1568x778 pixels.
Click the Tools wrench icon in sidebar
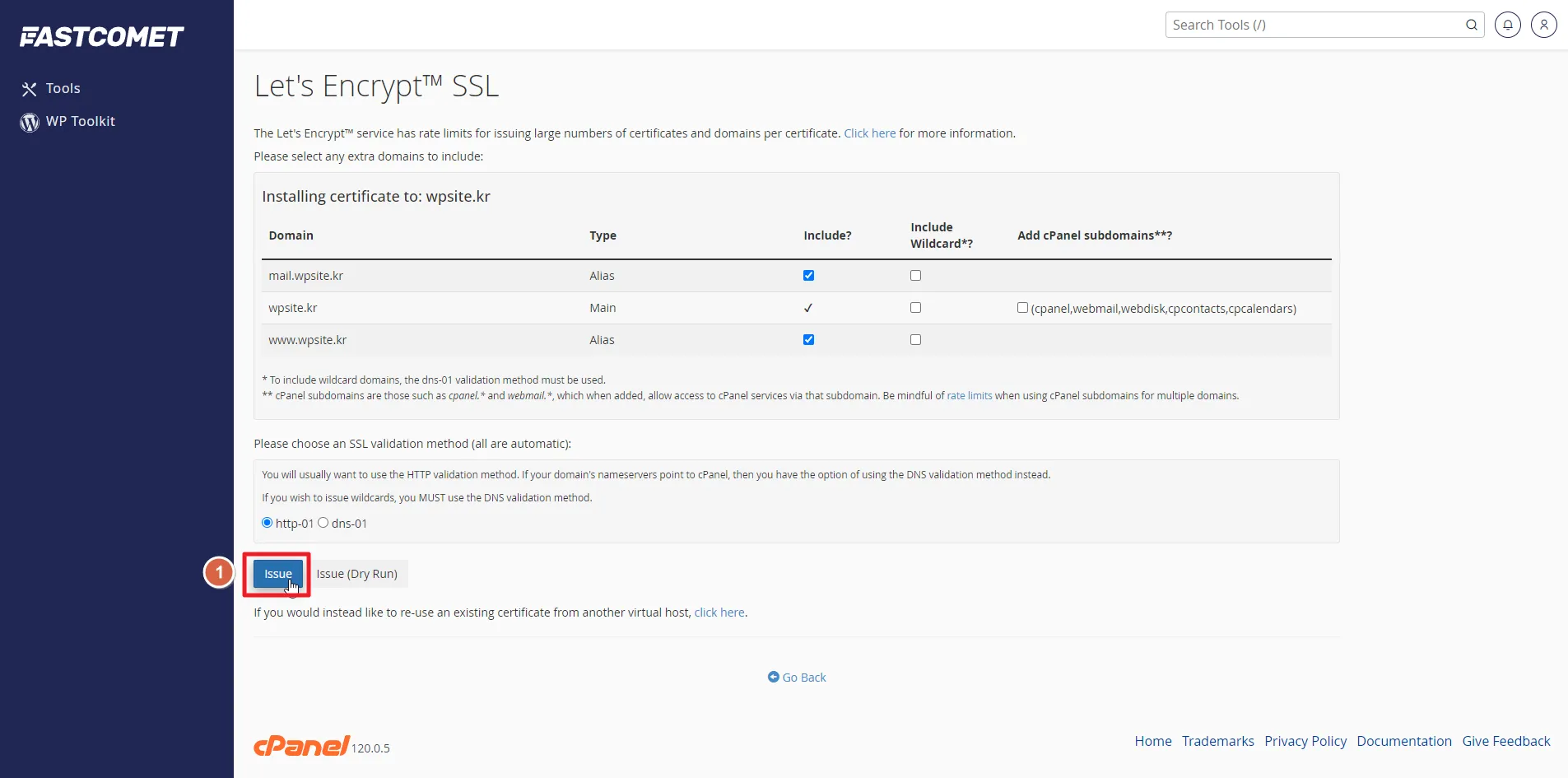30,89
